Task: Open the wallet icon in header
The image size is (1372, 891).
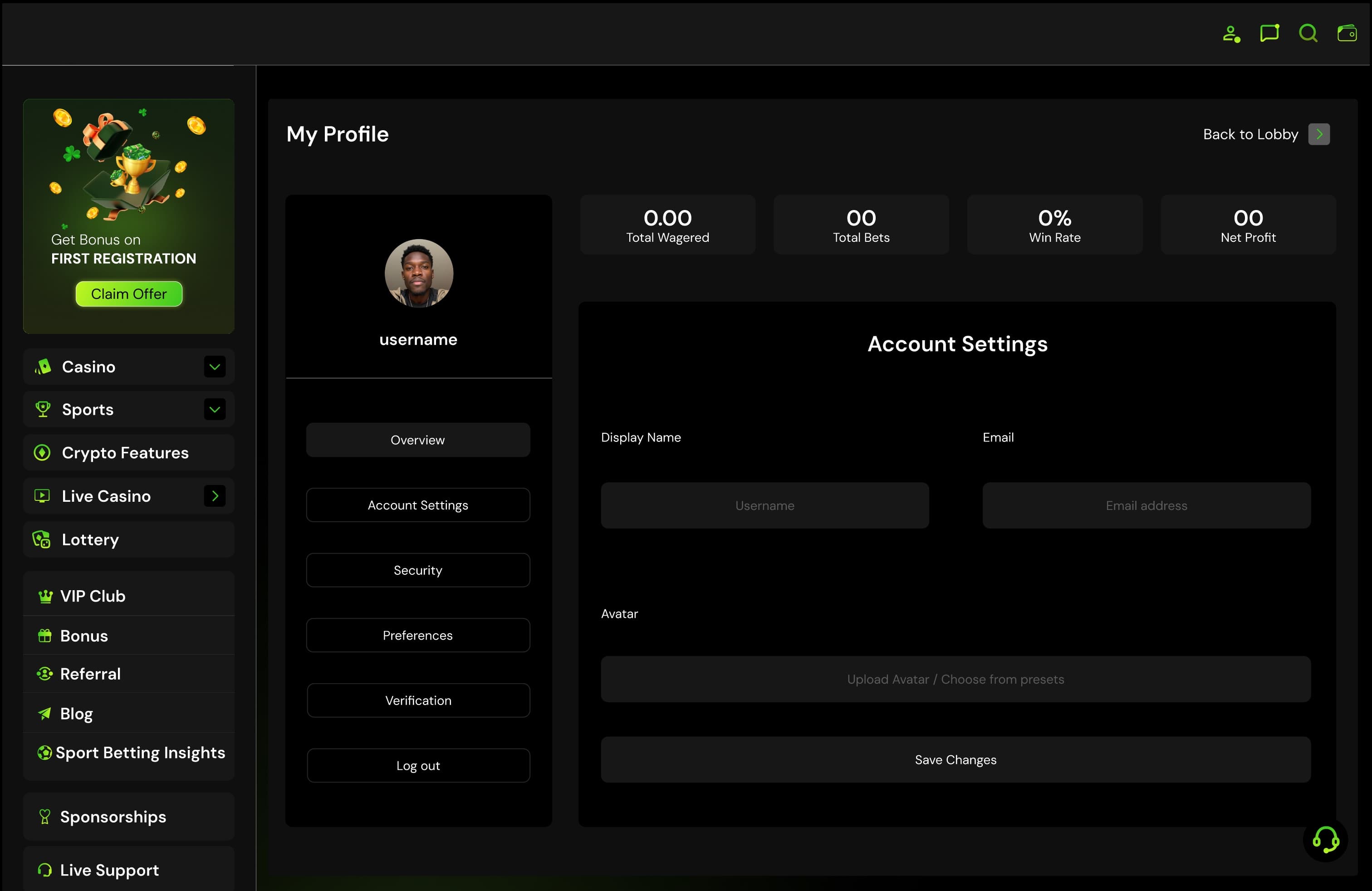Action: 1347,33
